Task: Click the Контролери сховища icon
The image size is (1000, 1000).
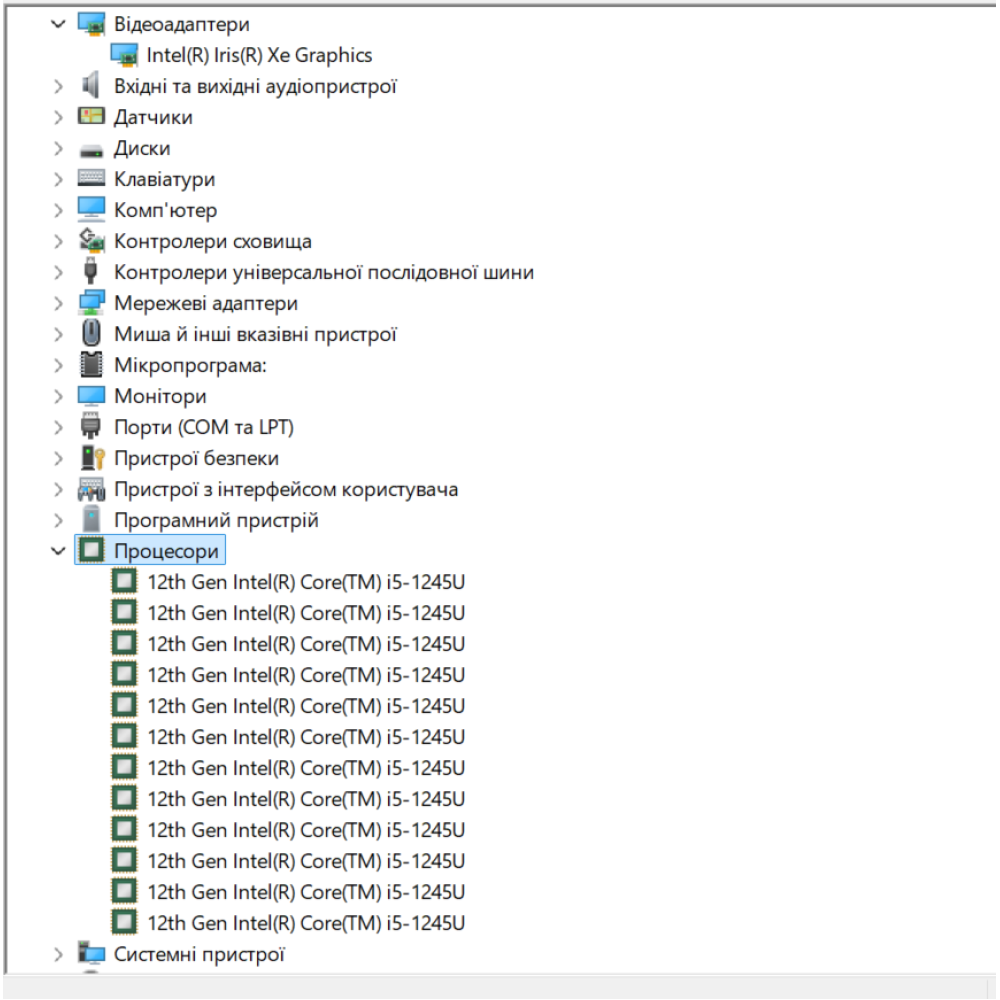Action: [x=91, y=240]
